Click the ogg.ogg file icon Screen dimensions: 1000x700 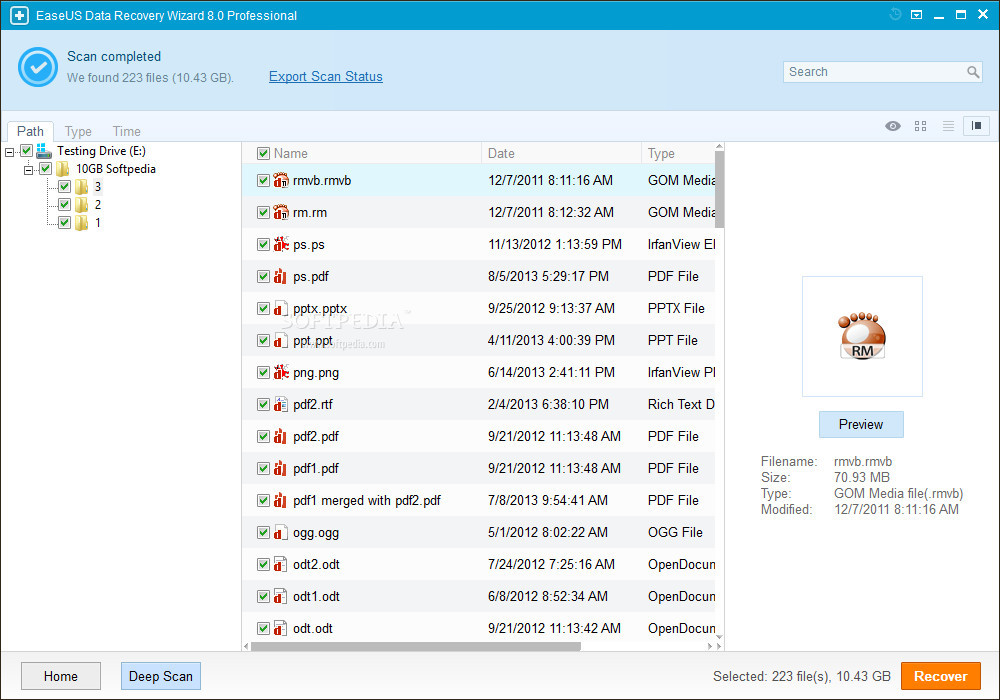coord(281,532)
